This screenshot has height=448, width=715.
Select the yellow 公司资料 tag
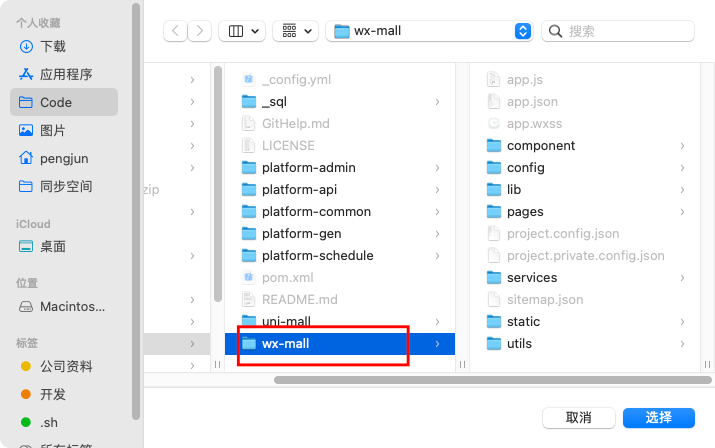pyautogui.click(x=63, y=366)
